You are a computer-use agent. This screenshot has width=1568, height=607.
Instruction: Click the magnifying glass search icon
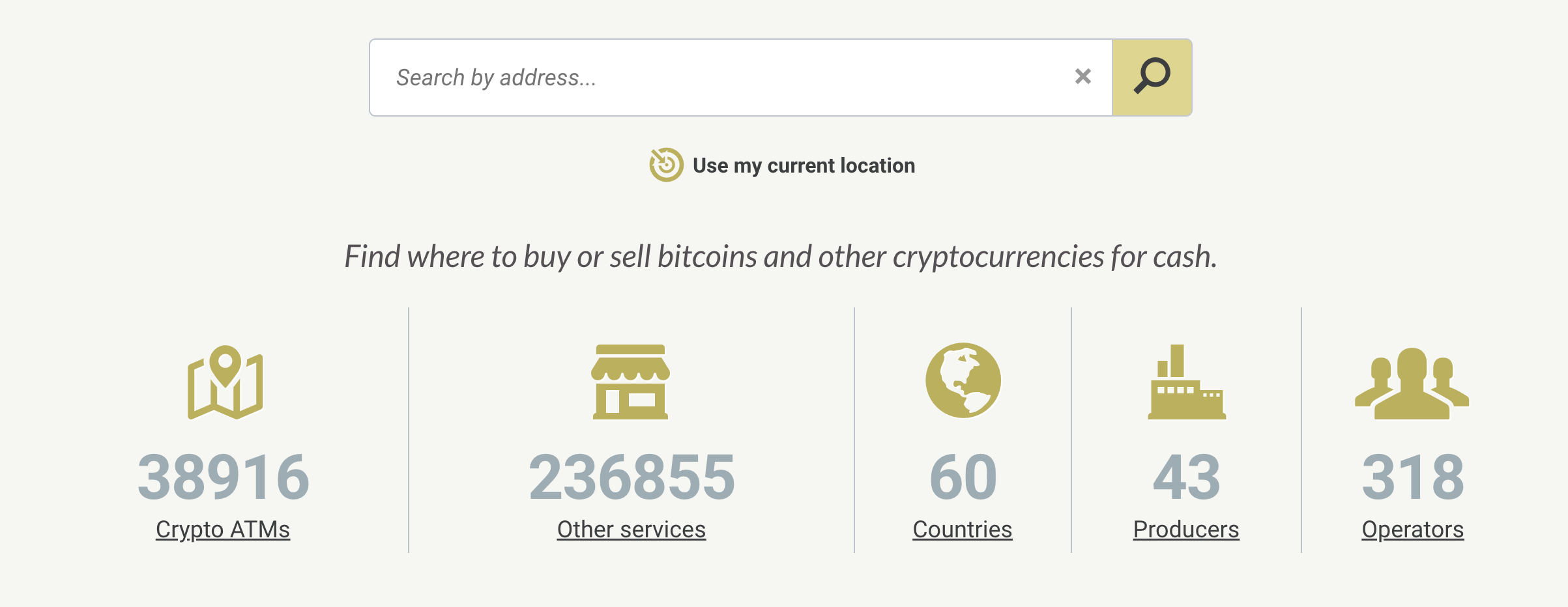(1151, 77)
